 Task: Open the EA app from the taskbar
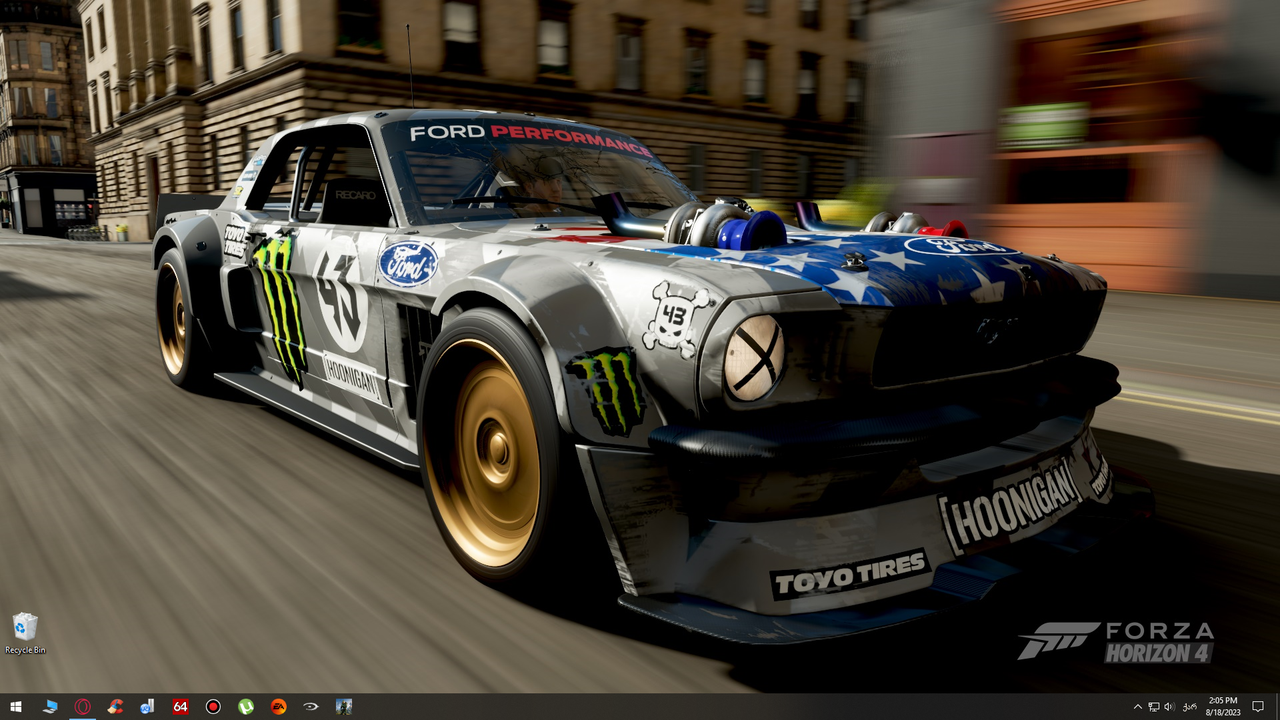[278, 706]
